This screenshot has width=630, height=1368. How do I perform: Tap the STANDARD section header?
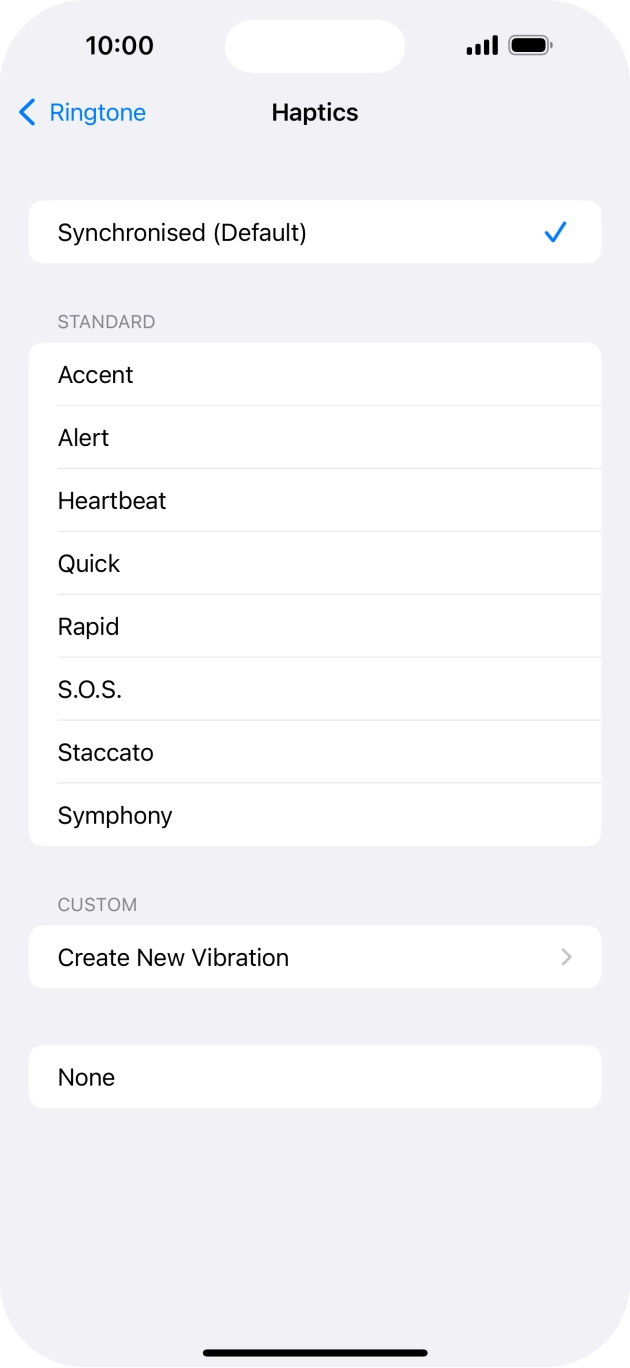point(106,322)
